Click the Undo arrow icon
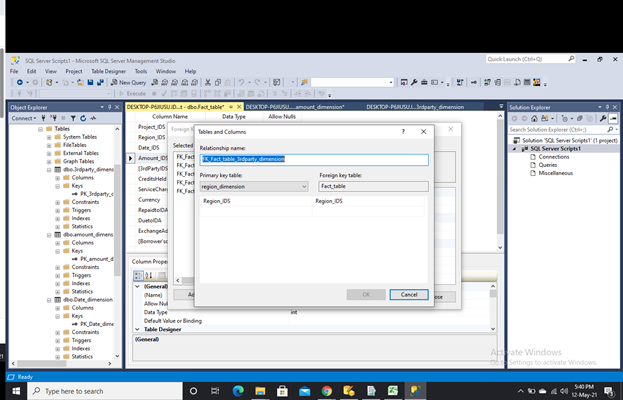623x400 pixels. pyautogui.click(x=241, y=82)
